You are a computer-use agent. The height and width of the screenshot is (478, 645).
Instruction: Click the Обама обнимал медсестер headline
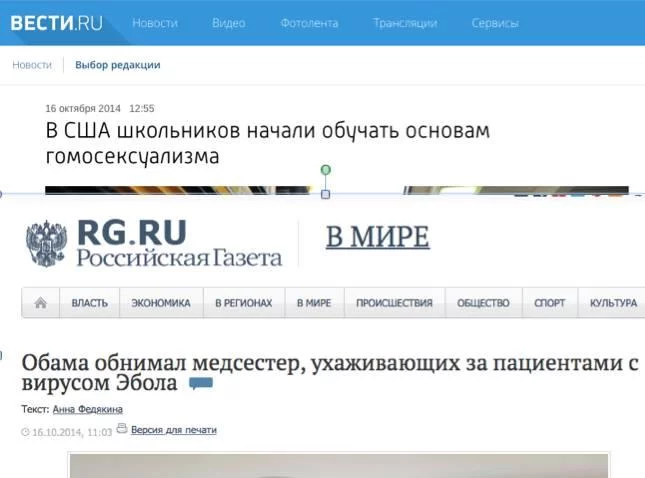pyautogui.click(x=329, y=372)
